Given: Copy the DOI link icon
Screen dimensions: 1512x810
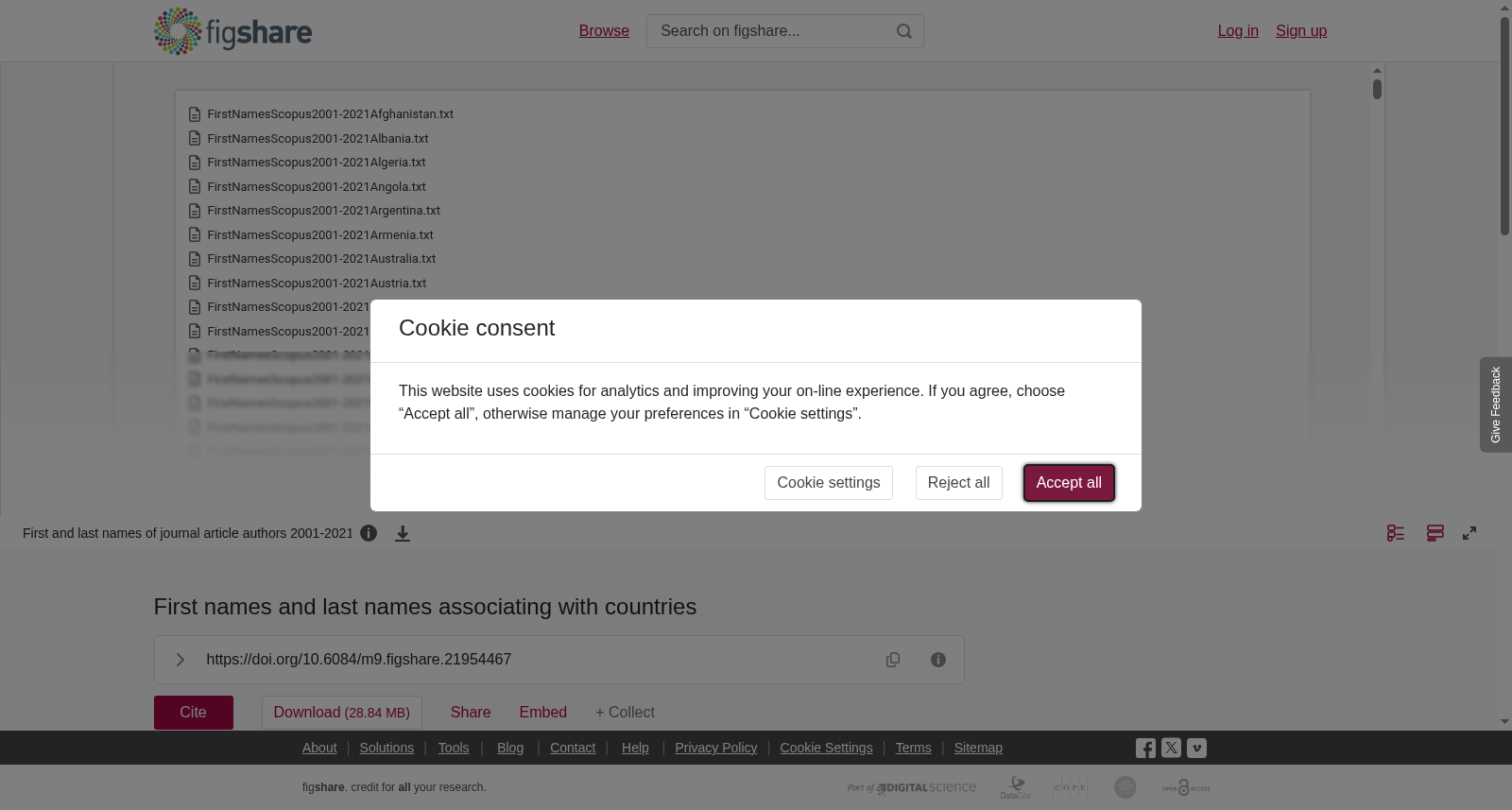Looking at the screenshot, I should [893, 660].
